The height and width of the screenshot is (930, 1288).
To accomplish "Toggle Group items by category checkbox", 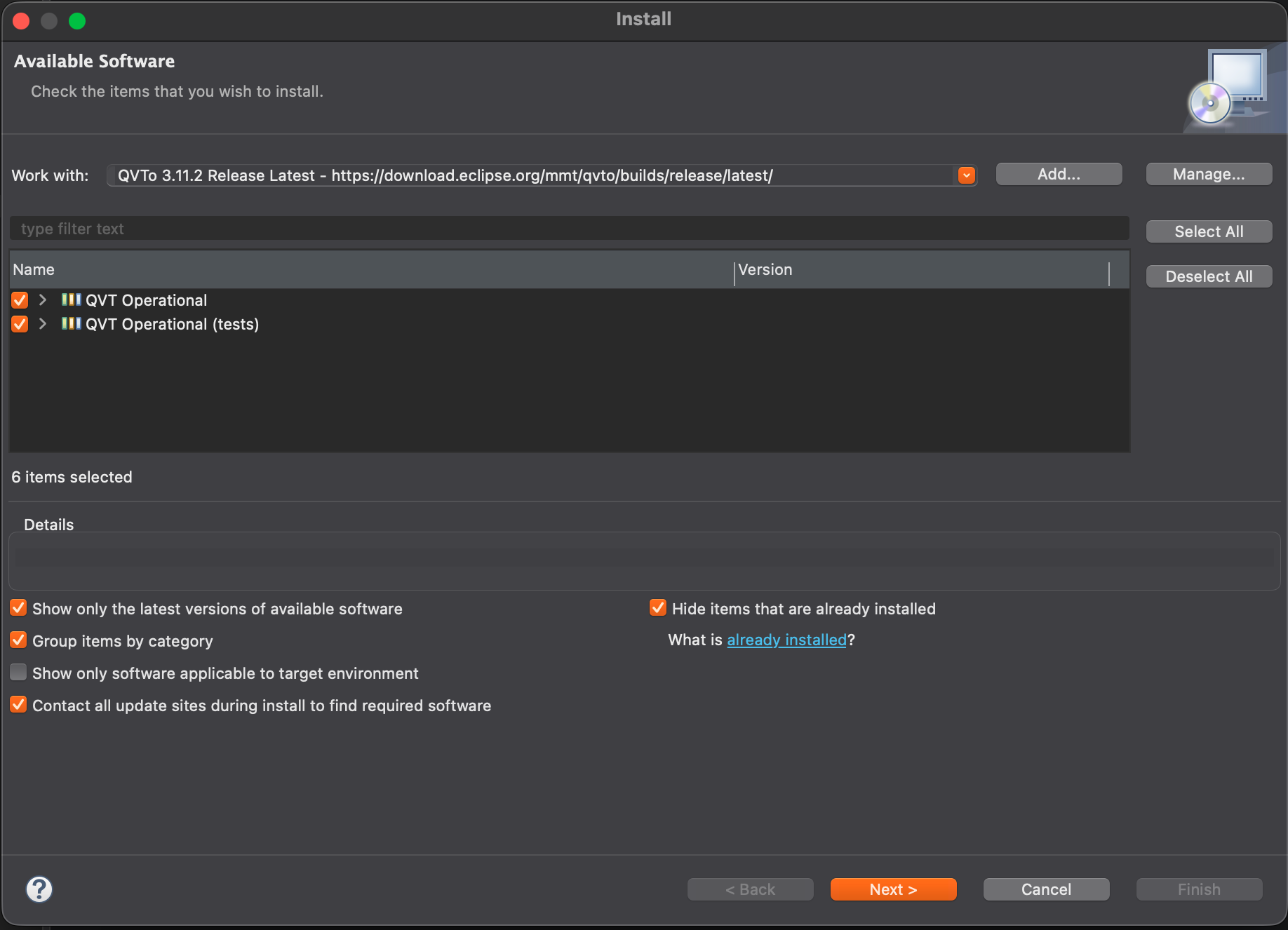I will (18, 640).
